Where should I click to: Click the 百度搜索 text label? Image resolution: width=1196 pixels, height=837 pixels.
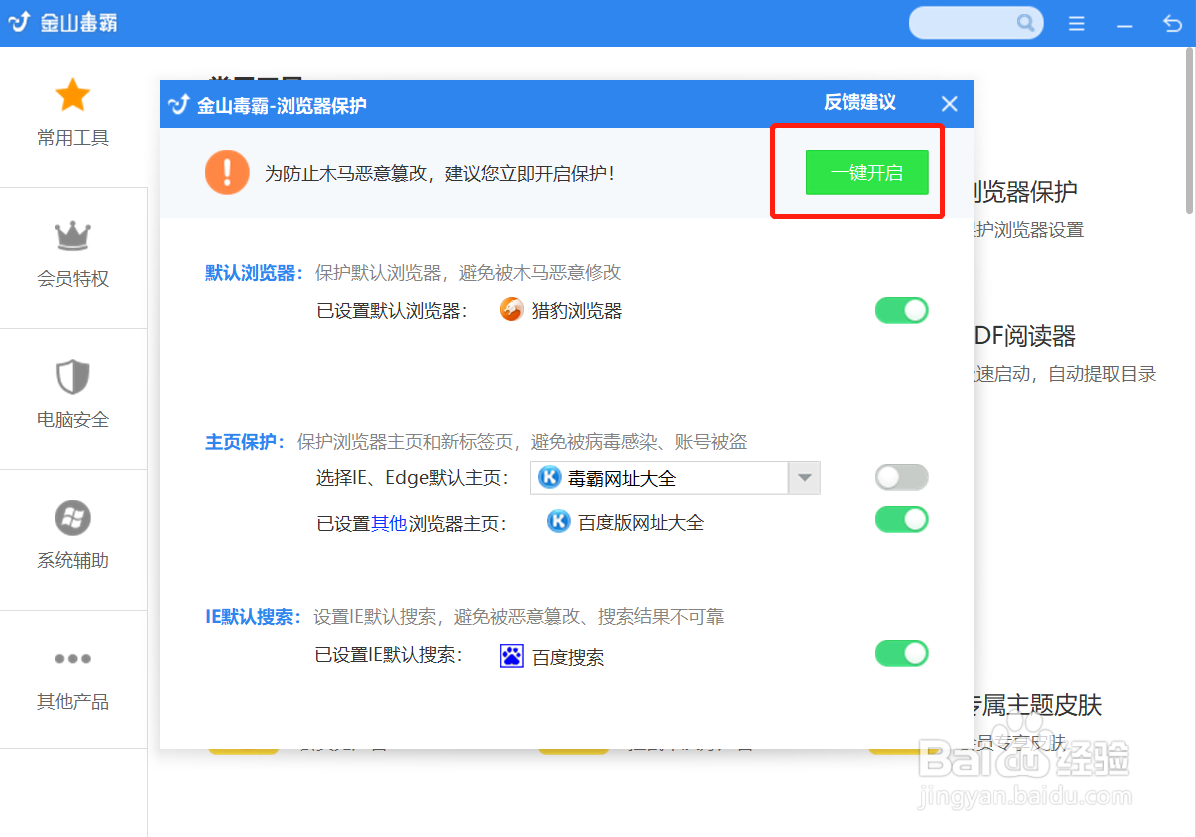[x=568, y=657]
